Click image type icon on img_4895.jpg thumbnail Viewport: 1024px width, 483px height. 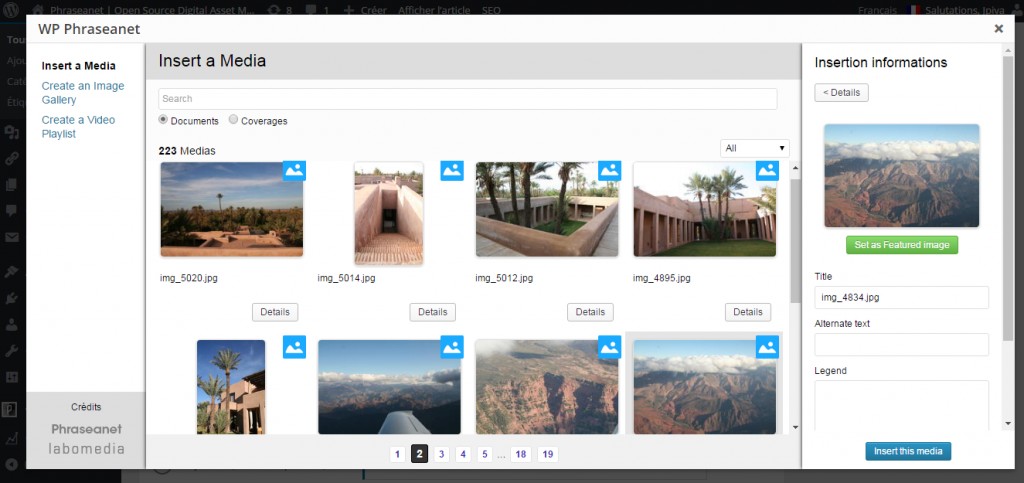(767, 170)
